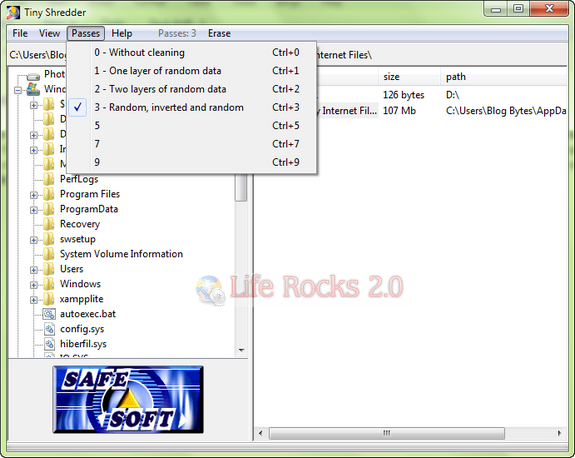Open the Help menu
Screen dimensions: 575x458
coord(122,33)
